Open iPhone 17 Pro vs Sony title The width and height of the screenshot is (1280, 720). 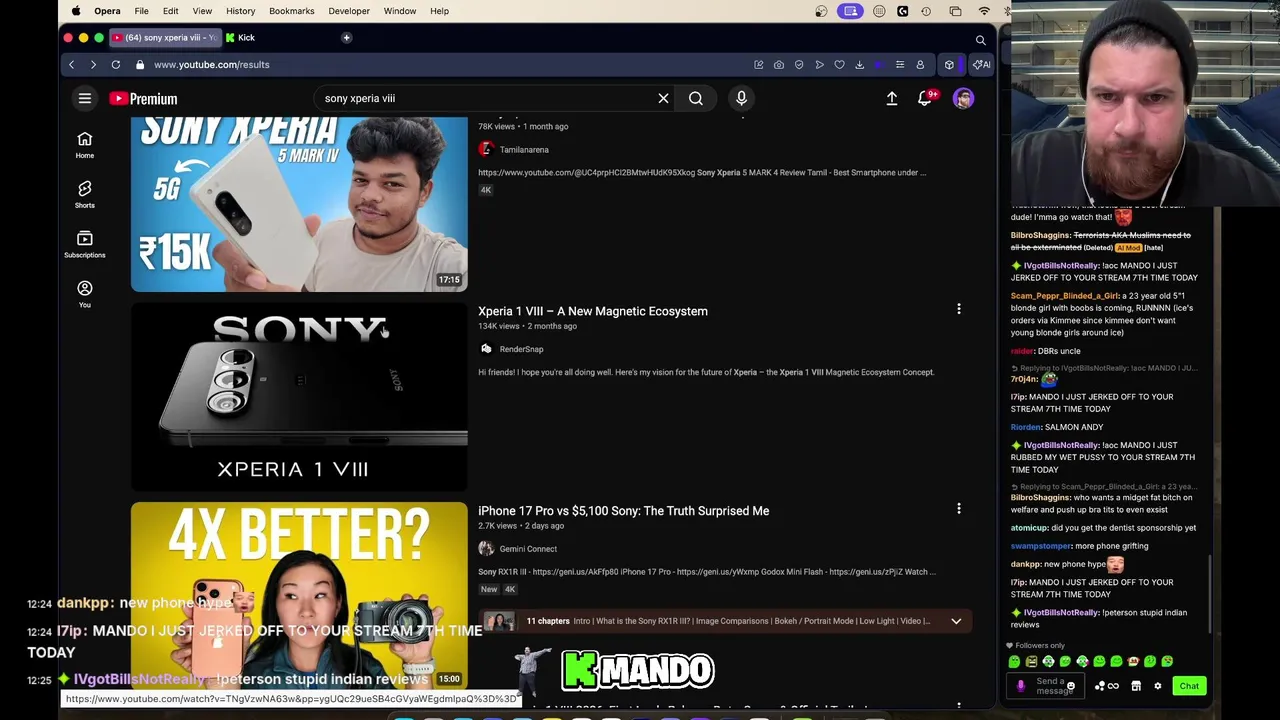624,511
